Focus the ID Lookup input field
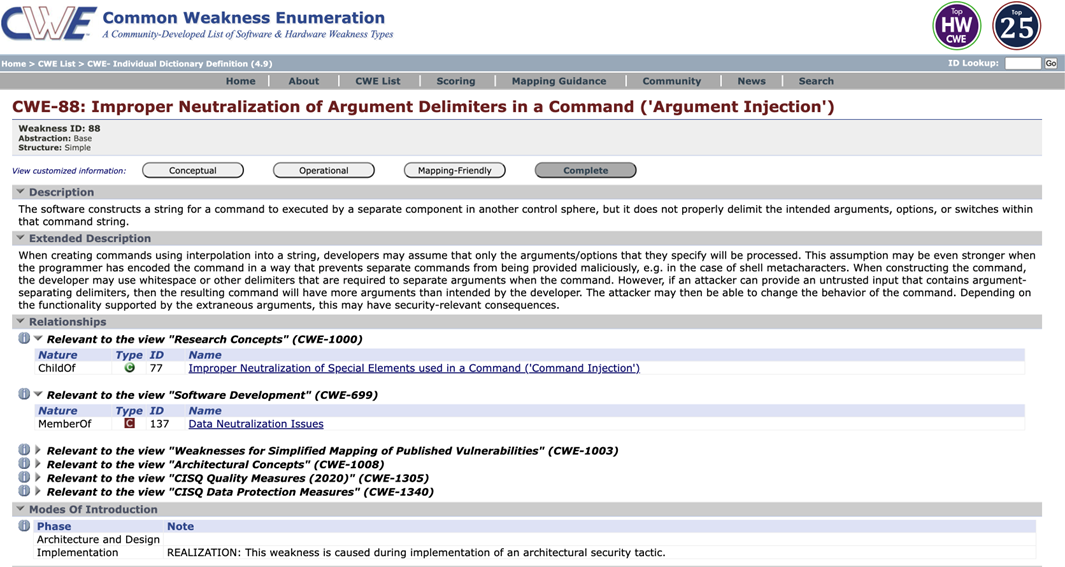1065x567 pixels. point(1023,63)
